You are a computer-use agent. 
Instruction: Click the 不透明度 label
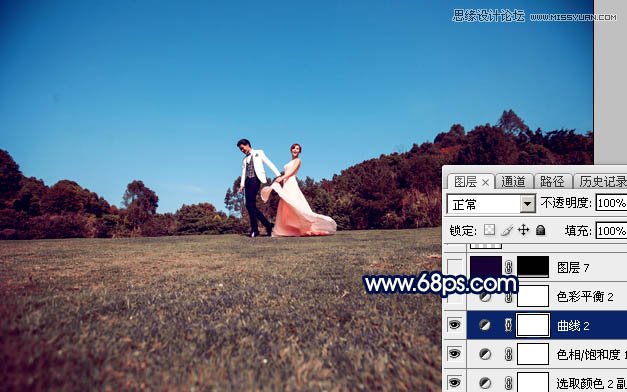[566, 203]
